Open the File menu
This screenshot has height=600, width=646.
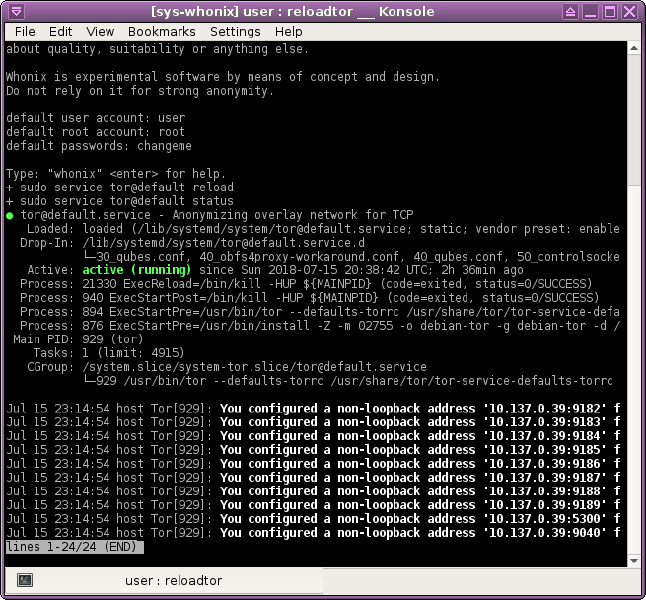point(25,32)
